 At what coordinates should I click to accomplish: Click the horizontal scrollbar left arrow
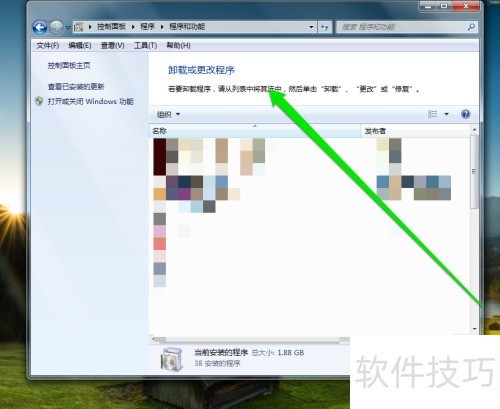[x=154, y=339]
